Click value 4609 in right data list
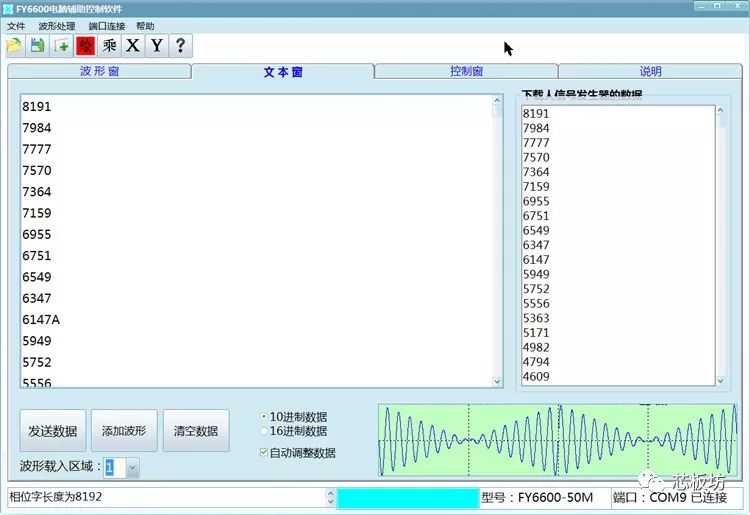 pos(536,376)
